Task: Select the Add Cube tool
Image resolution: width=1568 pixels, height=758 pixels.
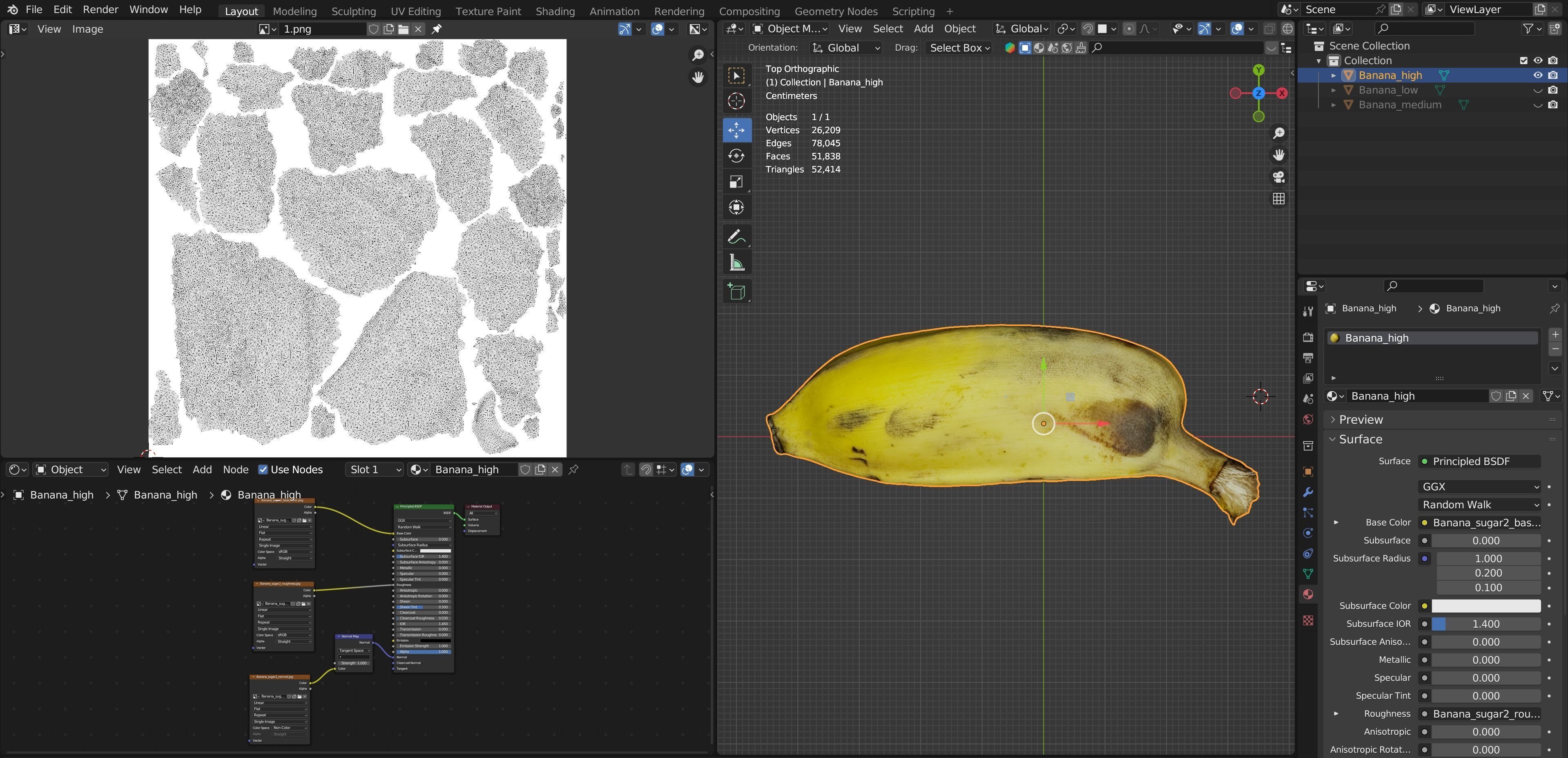Action: tap(736, 292)
